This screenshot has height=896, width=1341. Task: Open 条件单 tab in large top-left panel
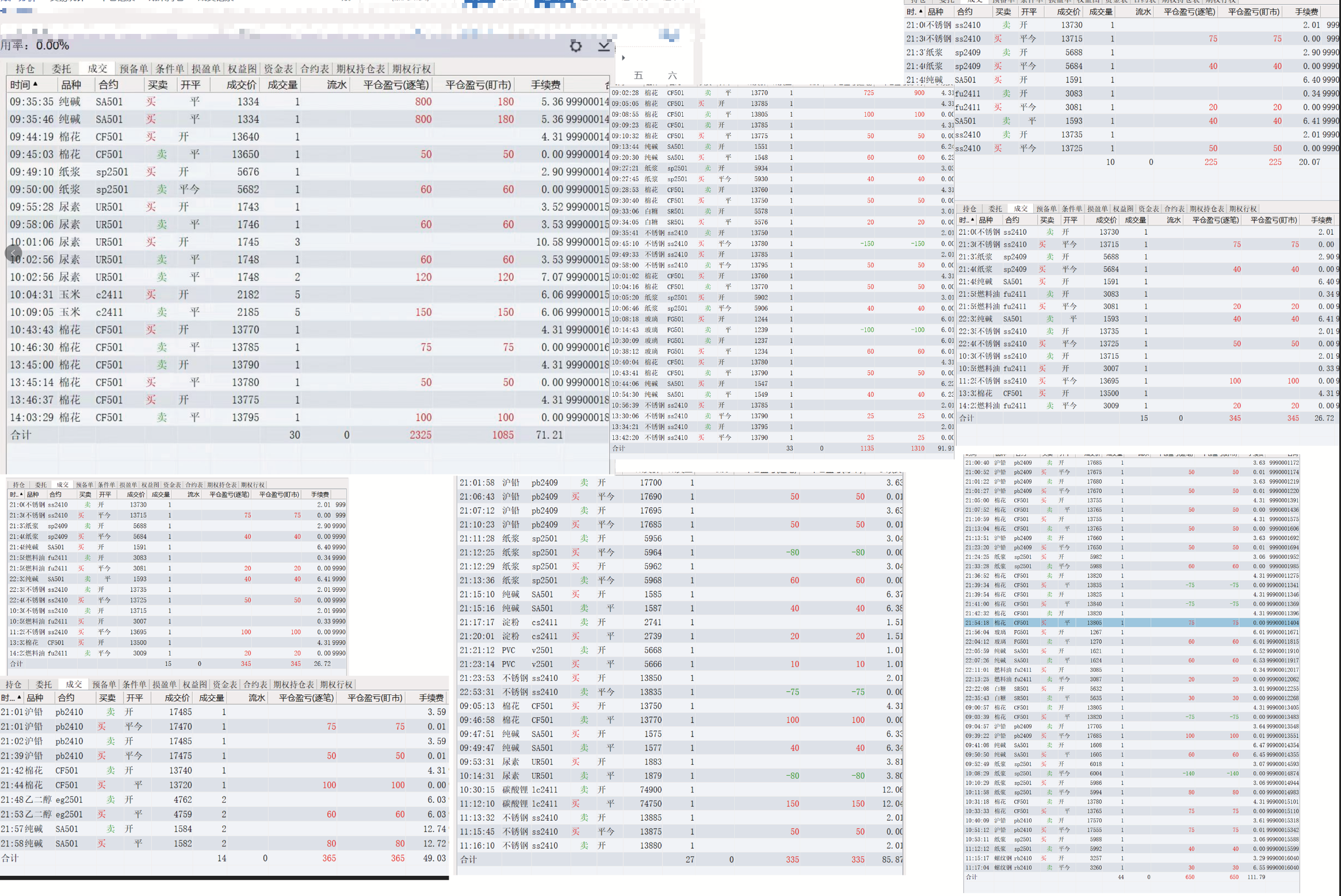pyautogui.click(x=170, y=69)
